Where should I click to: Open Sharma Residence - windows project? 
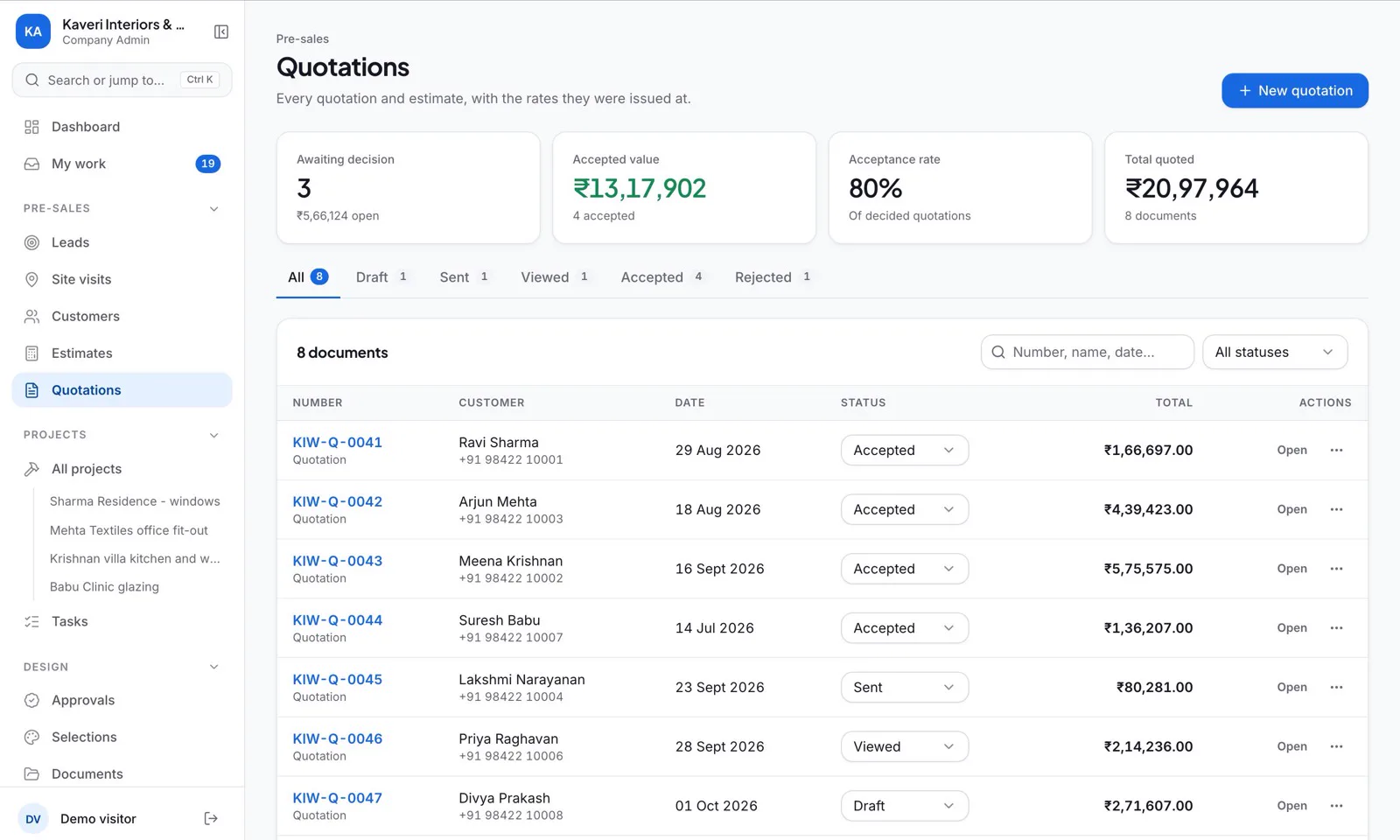135,501
